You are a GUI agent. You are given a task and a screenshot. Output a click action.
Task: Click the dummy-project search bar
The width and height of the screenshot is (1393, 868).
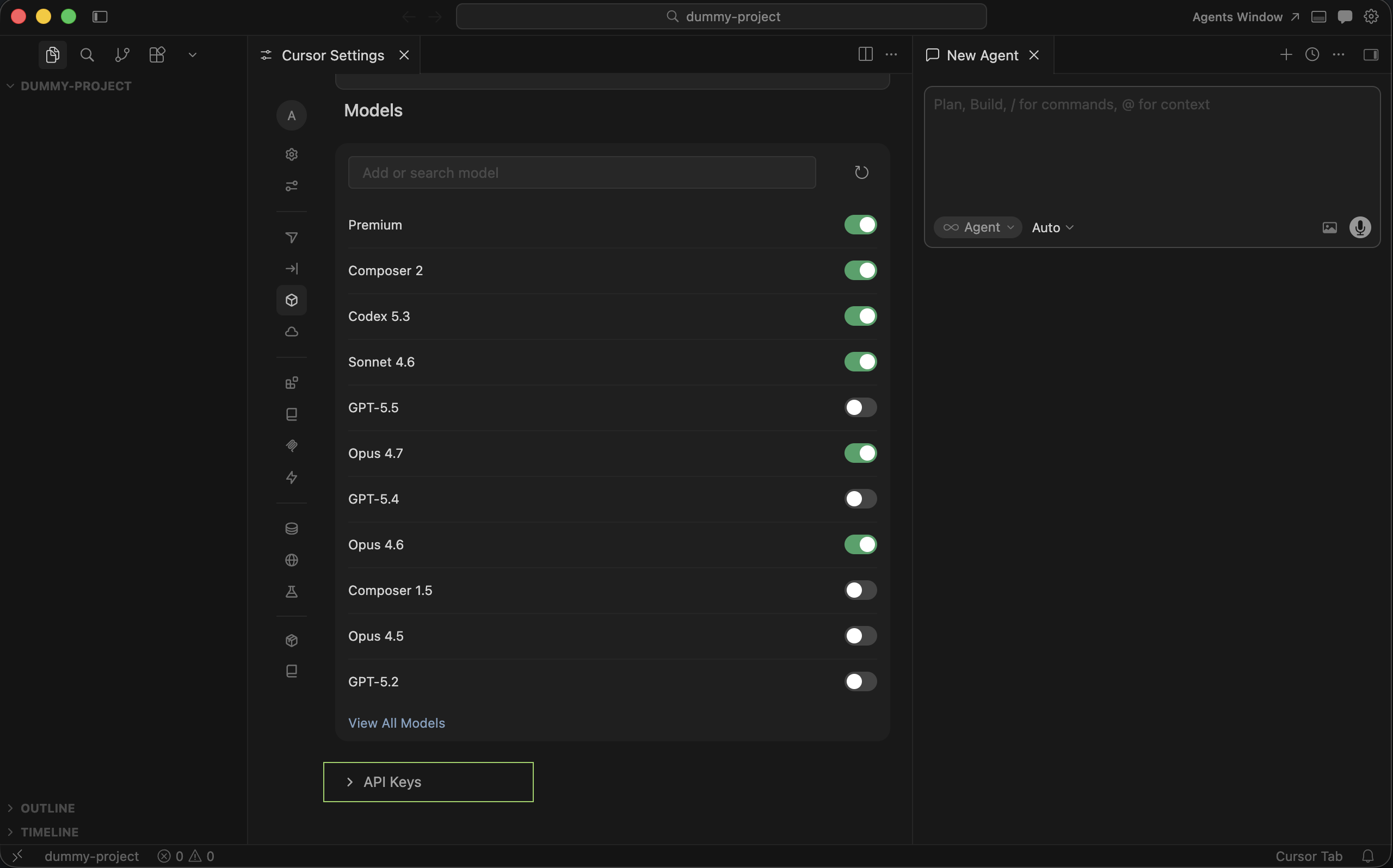point(721,17)
